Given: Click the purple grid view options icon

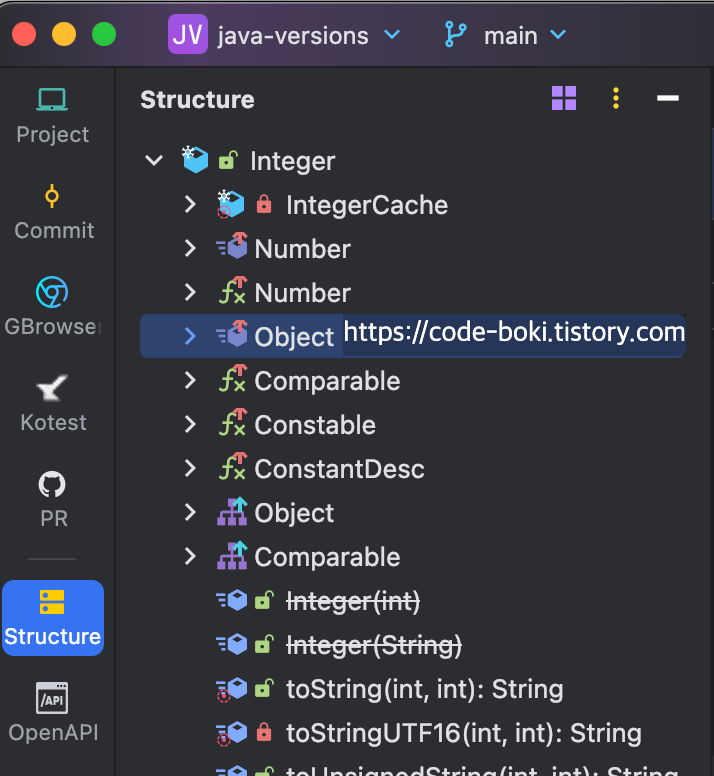Looking at the screenshot, I should click(564, 98).
